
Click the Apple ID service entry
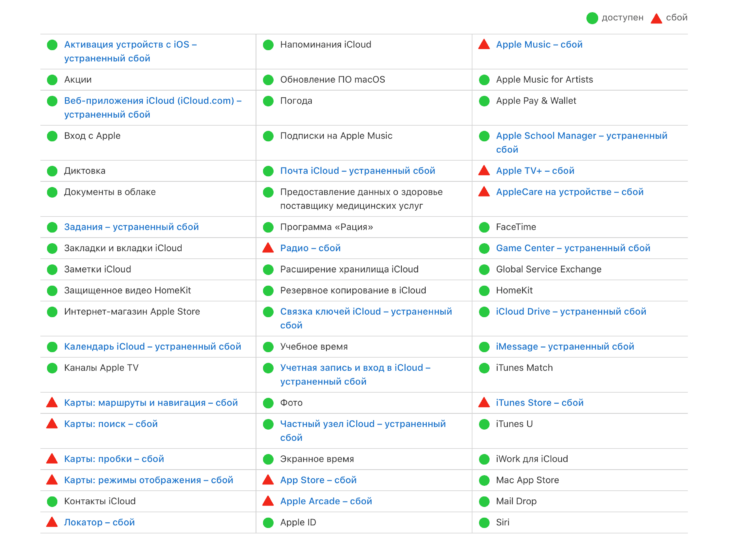(298, 522)
